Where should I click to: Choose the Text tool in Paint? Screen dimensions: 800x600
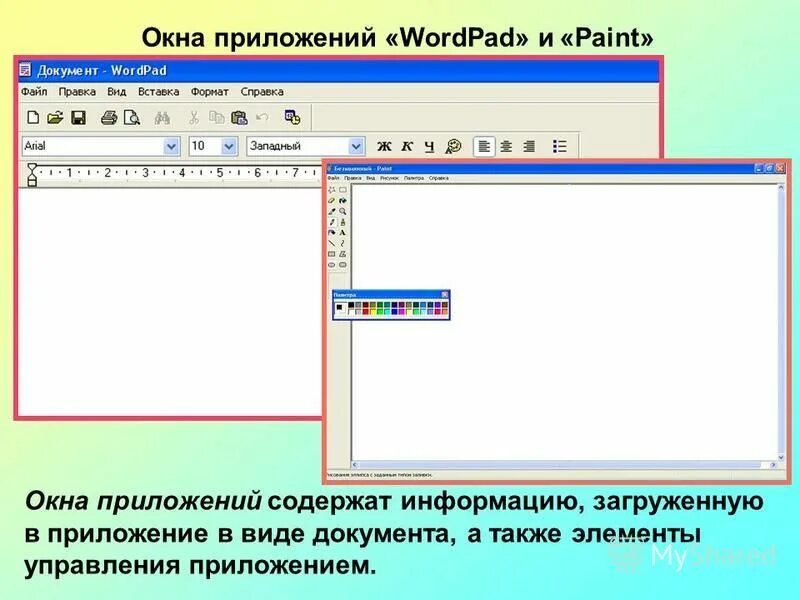(343, 233)
